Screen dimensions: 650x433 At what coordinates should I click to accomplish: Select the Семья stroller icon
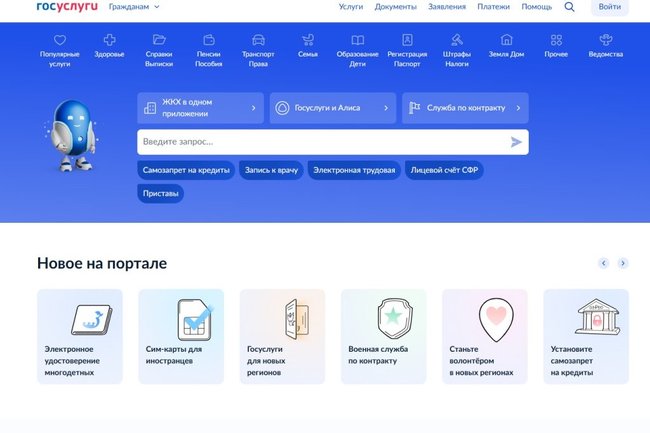(308, 40)
